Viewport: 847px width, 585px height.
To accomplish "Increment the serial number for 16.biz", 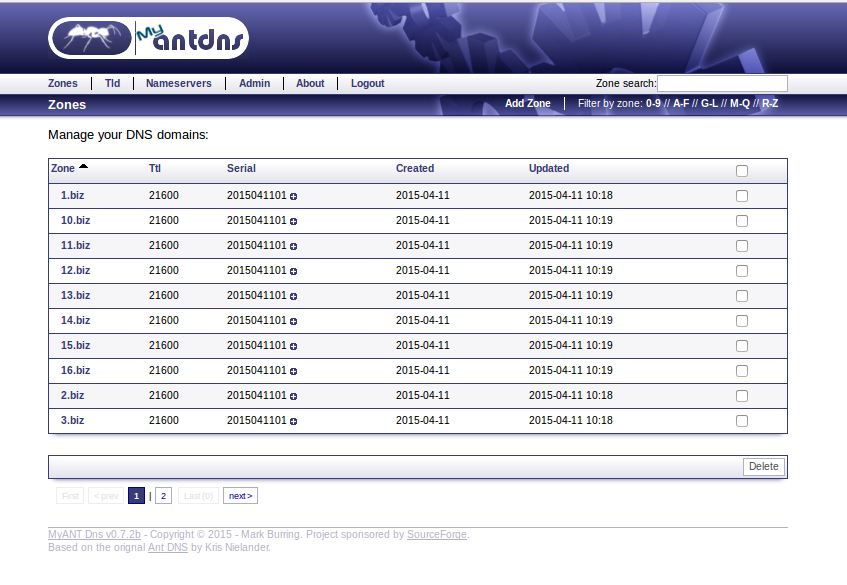I will (x=292, y=371).
